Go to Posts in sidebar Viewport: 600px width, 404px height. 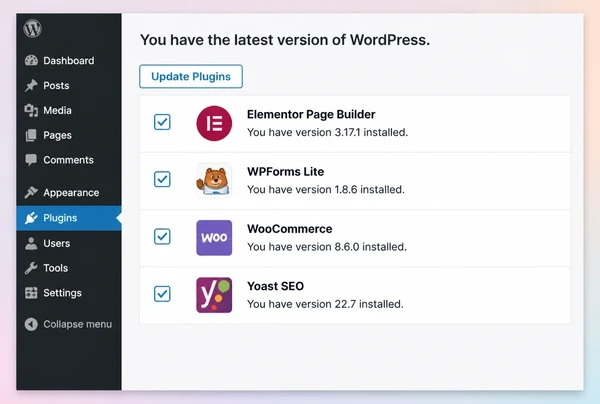point(69,85)
